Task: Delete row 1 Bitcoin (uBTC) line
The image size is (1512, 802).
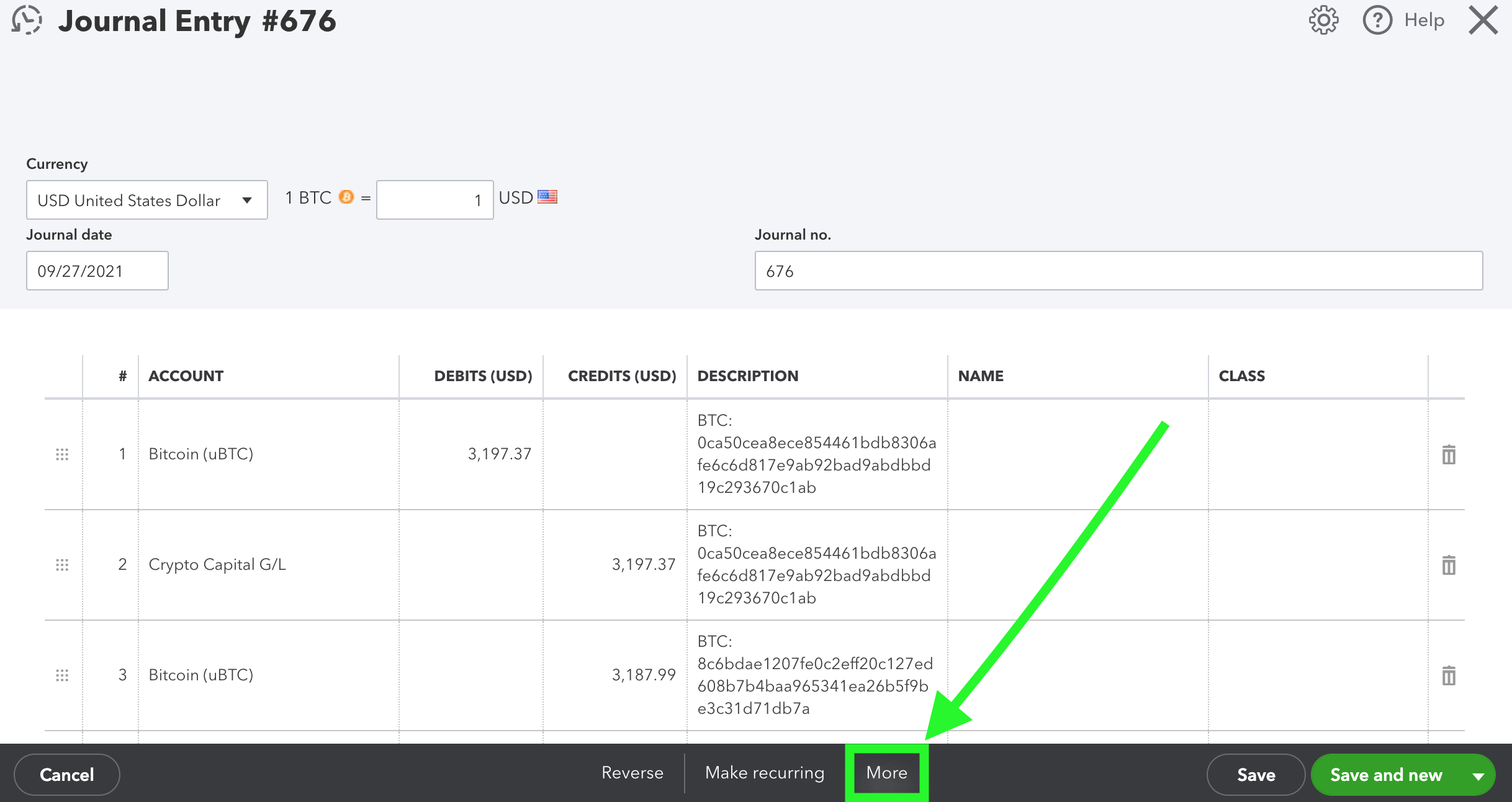Action: tap(1449, 454)
